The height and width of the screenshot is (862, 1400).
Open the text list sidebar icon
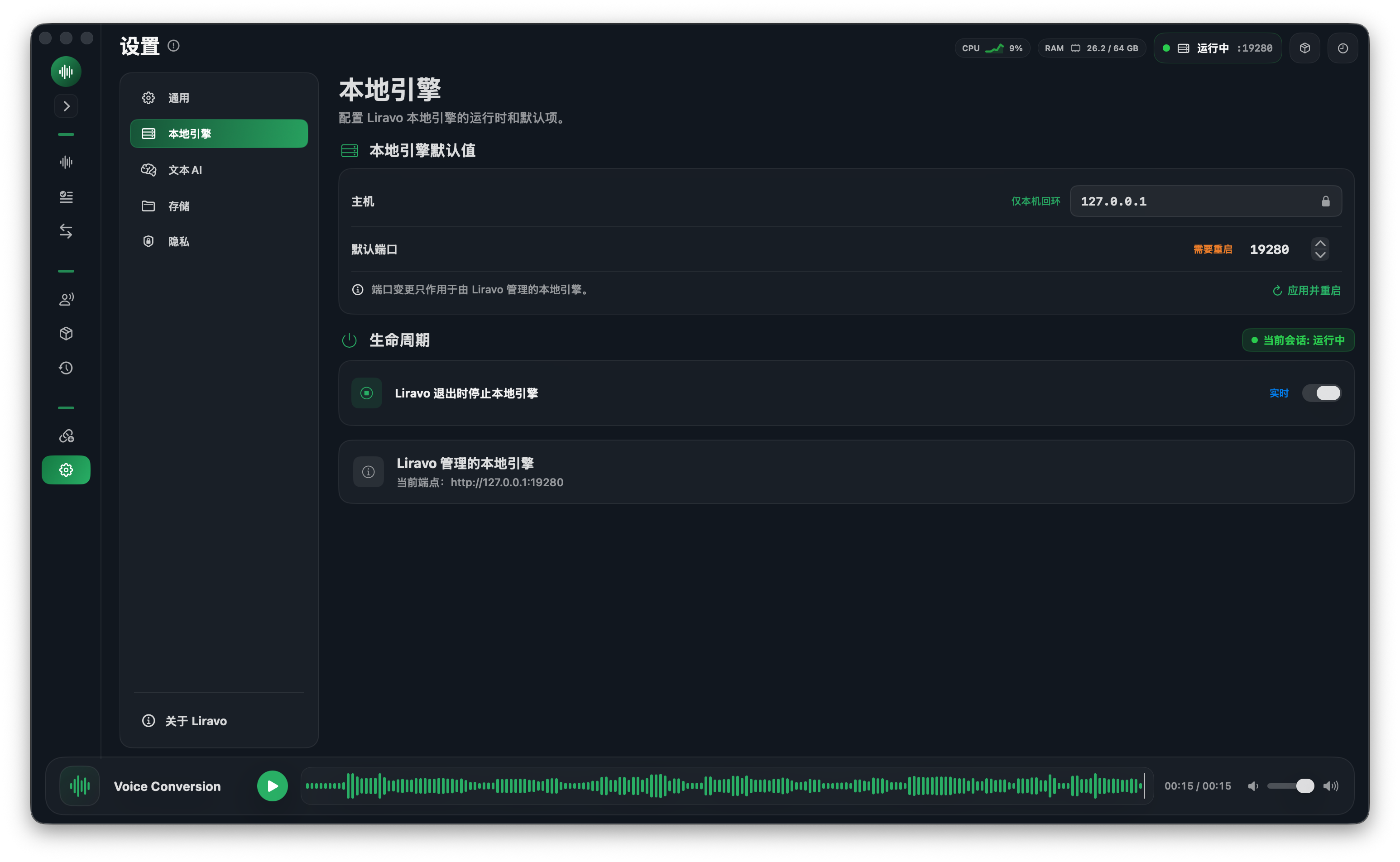click(66, 196)
